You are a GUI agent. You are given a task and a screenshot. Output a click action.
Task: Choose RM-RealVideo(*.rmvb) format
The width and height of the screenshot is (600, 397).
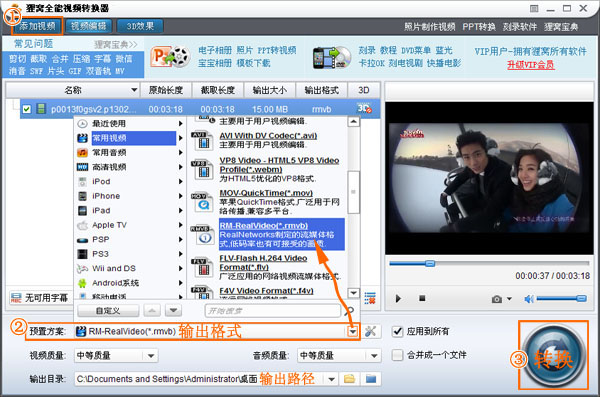coord(282,234)
